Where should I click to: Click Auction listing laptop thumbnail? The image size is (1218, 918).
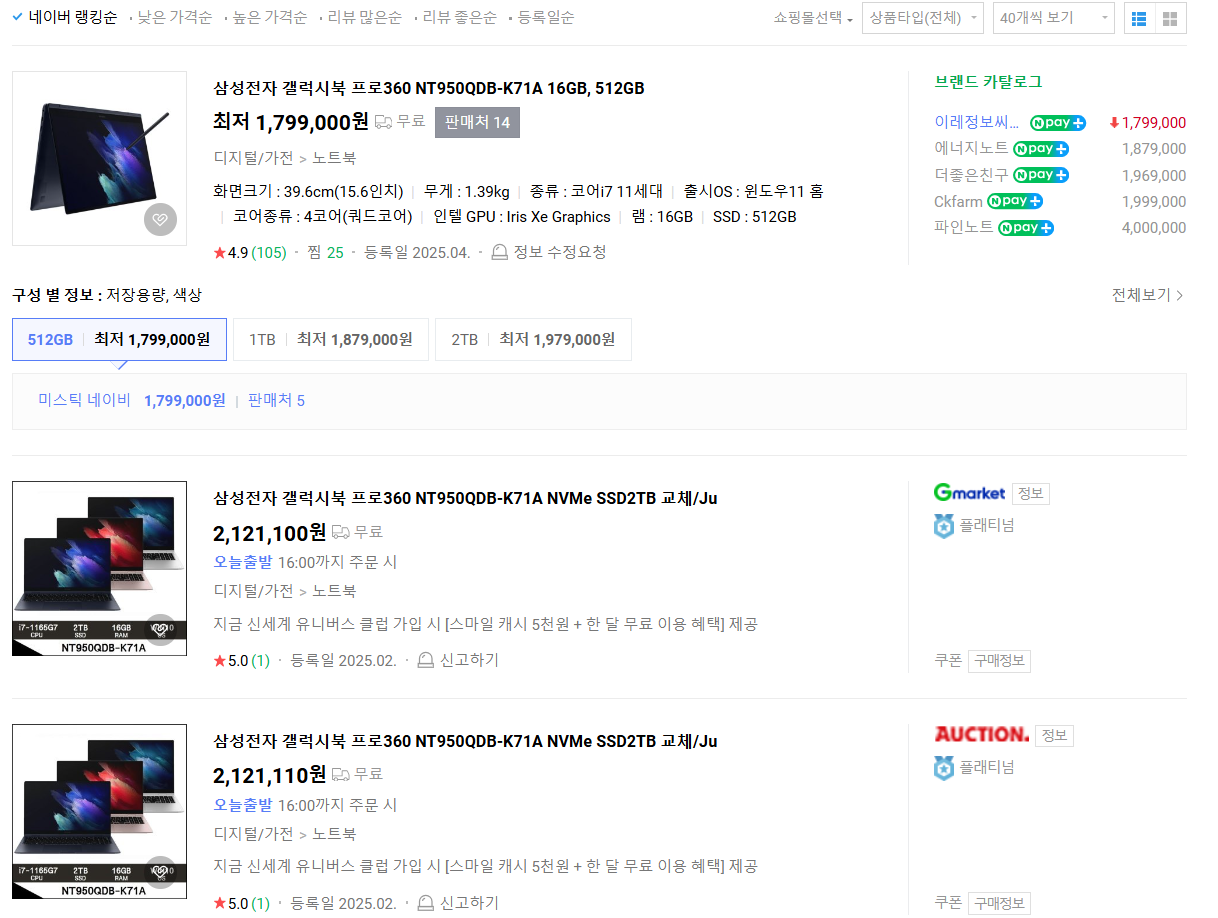pyautogui.click(x=99, y=810)
